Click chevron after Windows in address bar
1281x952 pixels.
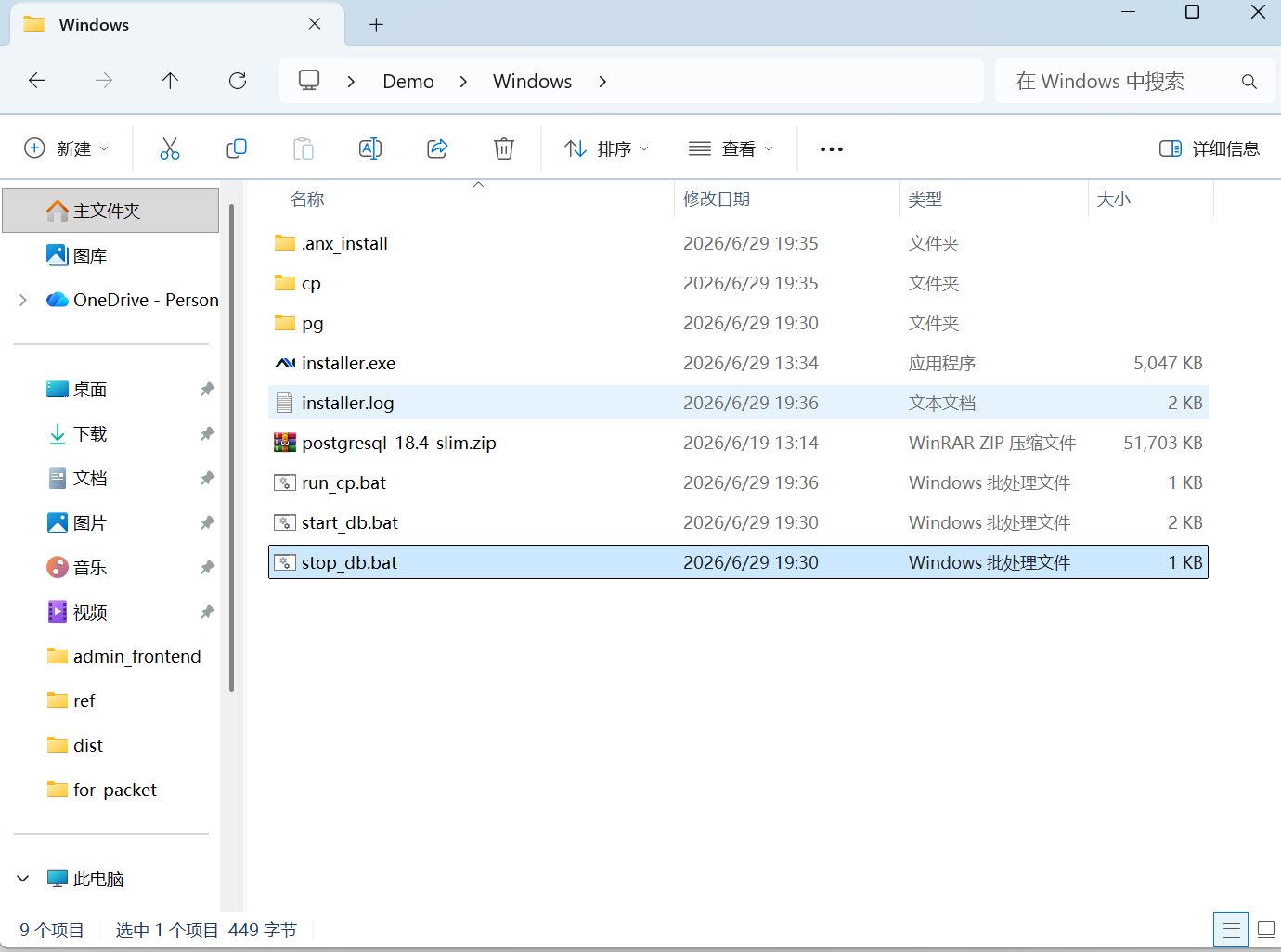602,82
